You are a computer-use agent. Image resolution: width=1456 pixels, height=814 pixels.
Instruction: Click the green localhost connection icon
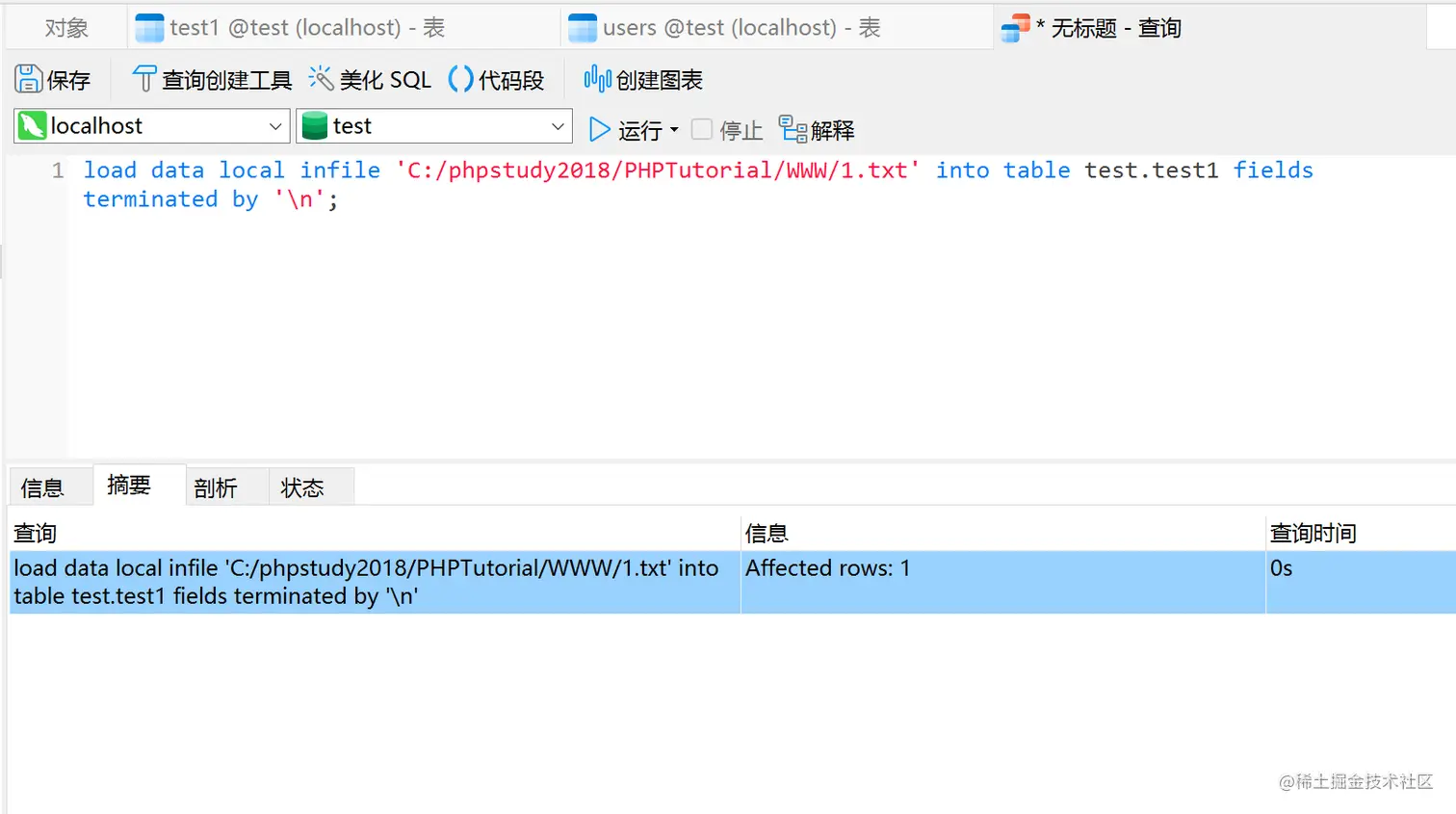click(32, 126)
